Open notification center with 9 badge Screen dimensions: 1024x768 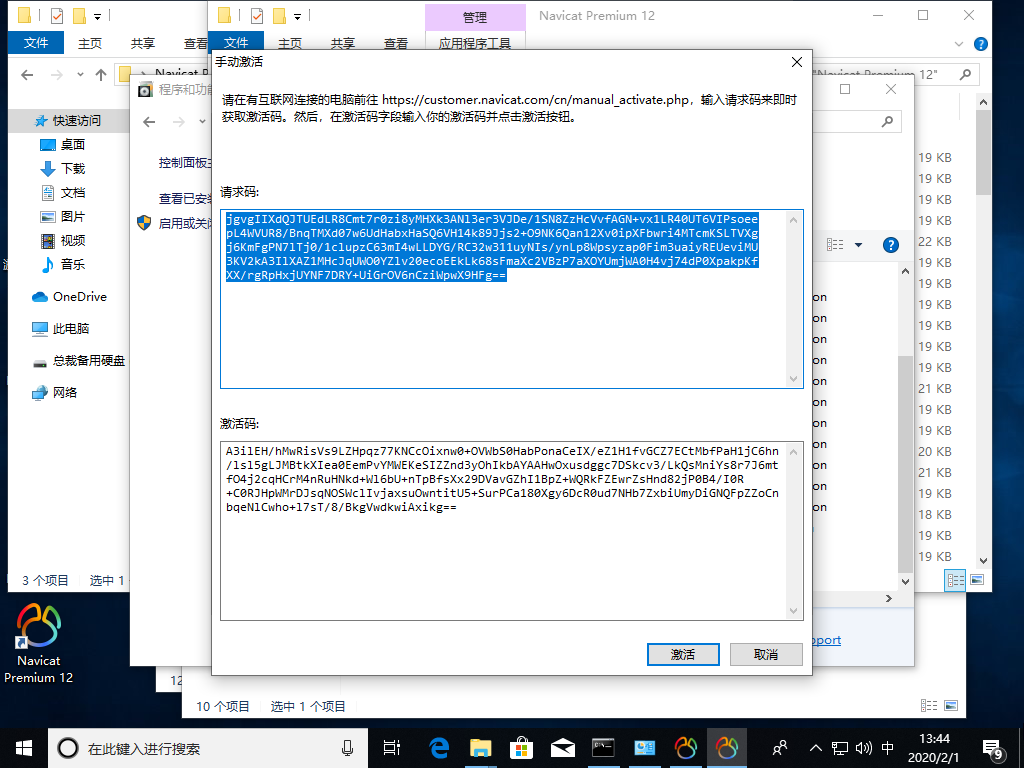point(992,749)
